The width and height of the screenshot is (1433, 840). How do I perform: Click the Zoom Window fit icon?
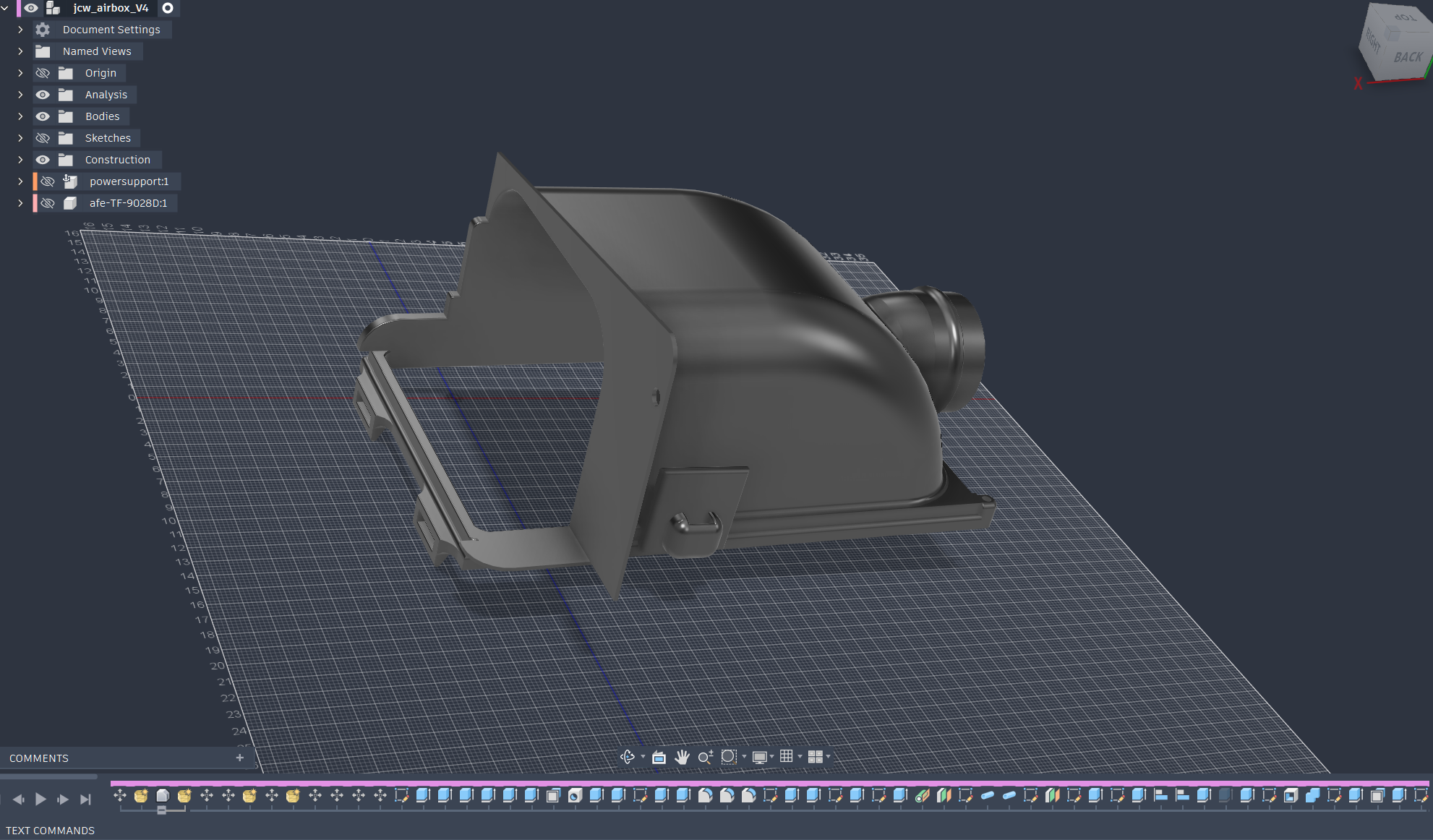point(729,757)
